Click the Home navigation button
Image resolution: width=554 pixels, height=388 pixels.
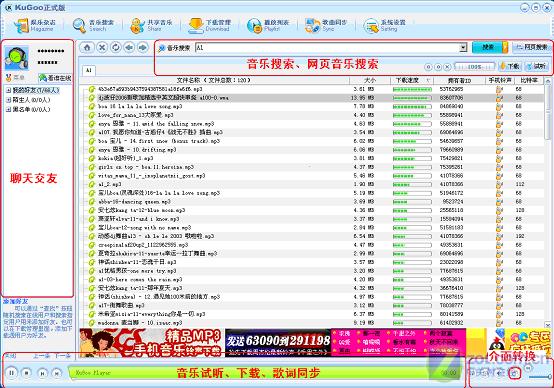point(87,47)
